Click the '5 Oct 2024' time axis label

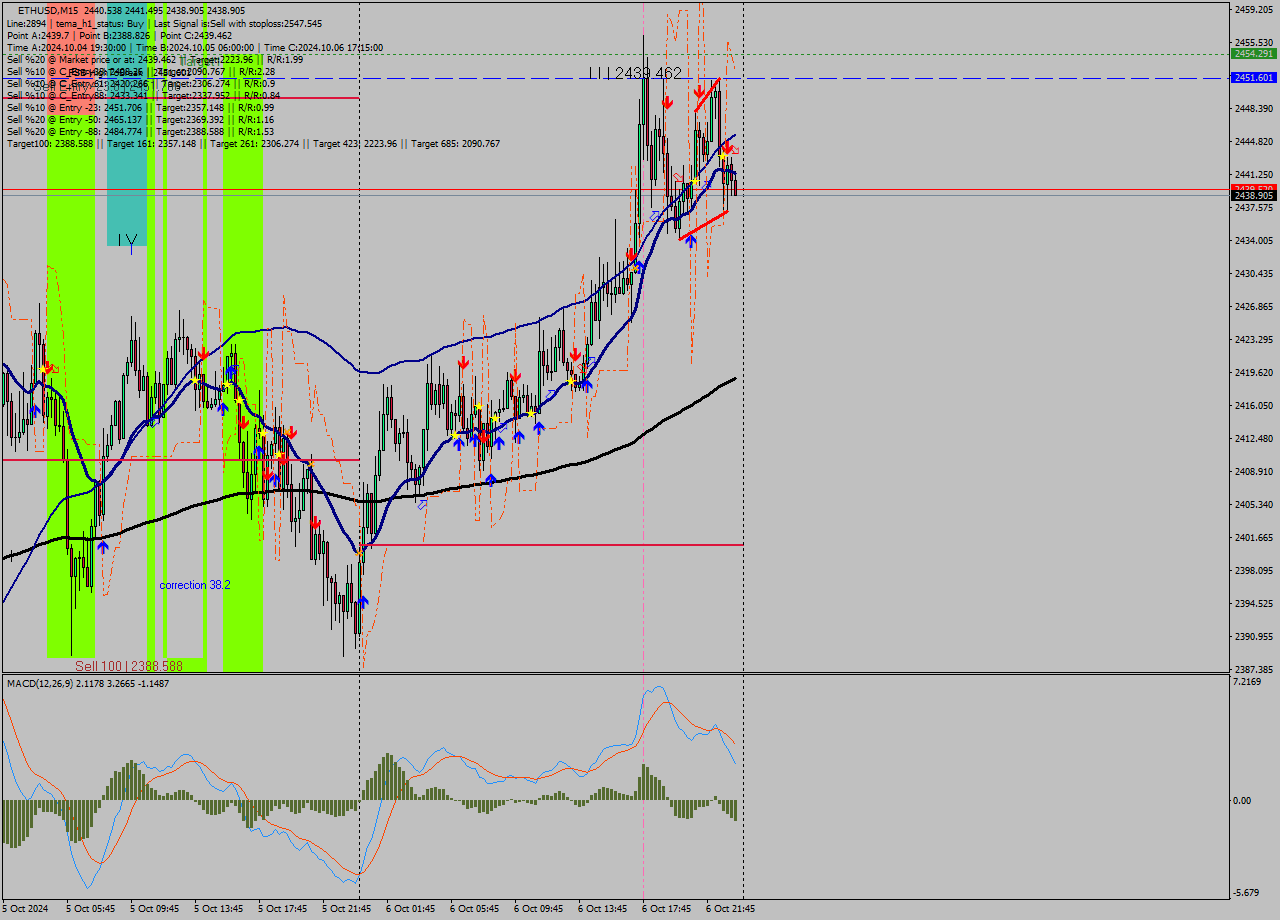25,909
